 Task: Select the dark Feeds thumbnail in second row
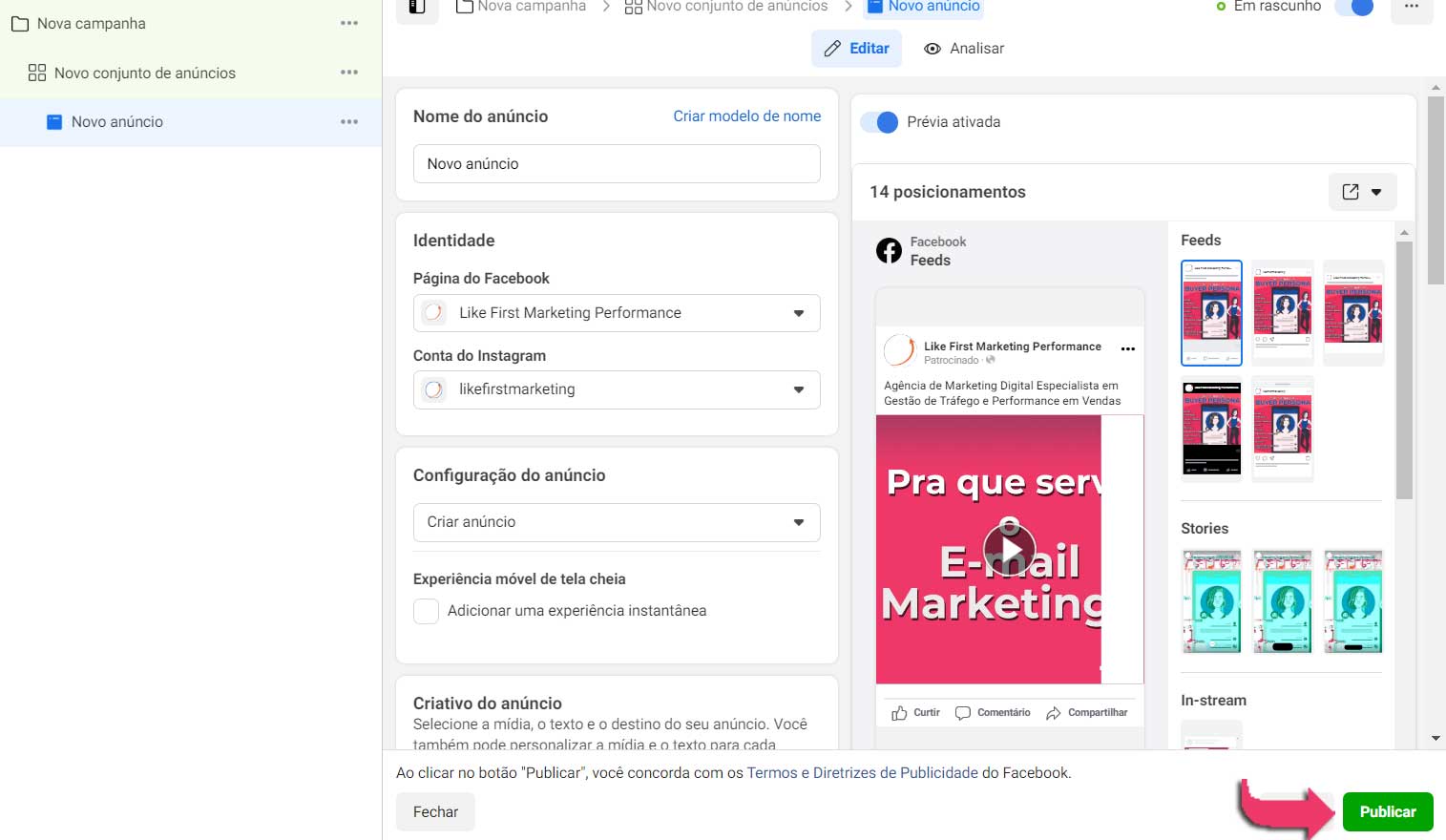pyautogui.click(x=1211, y=429)
